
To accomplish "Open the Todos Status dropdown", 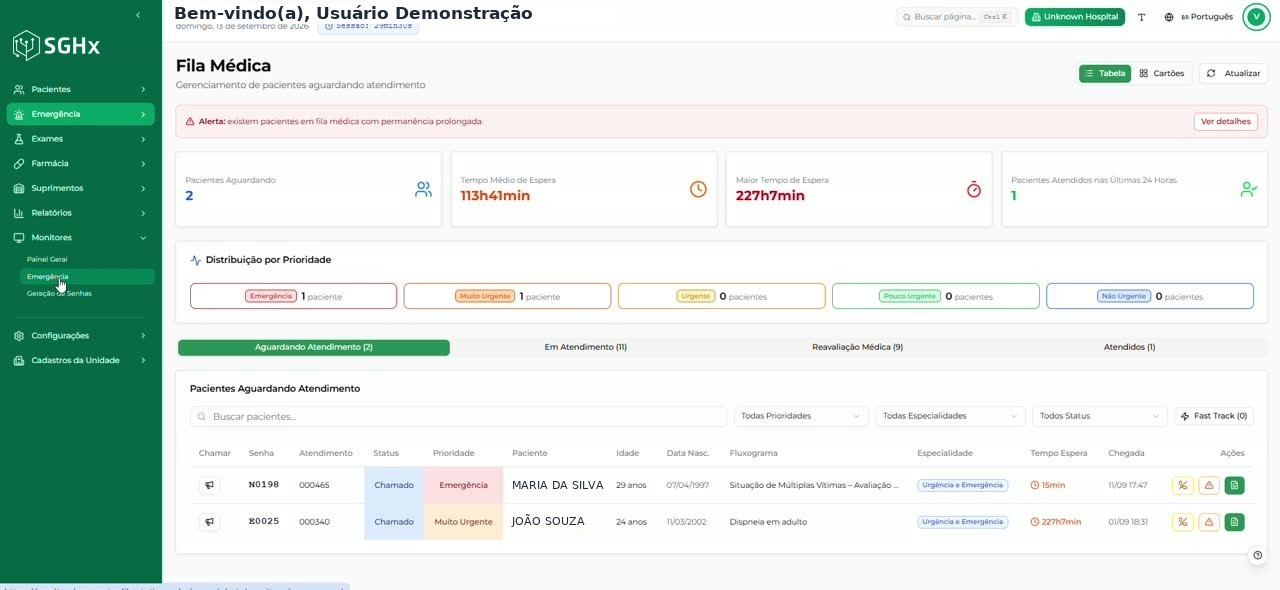I will click(x=1100, y=416).
